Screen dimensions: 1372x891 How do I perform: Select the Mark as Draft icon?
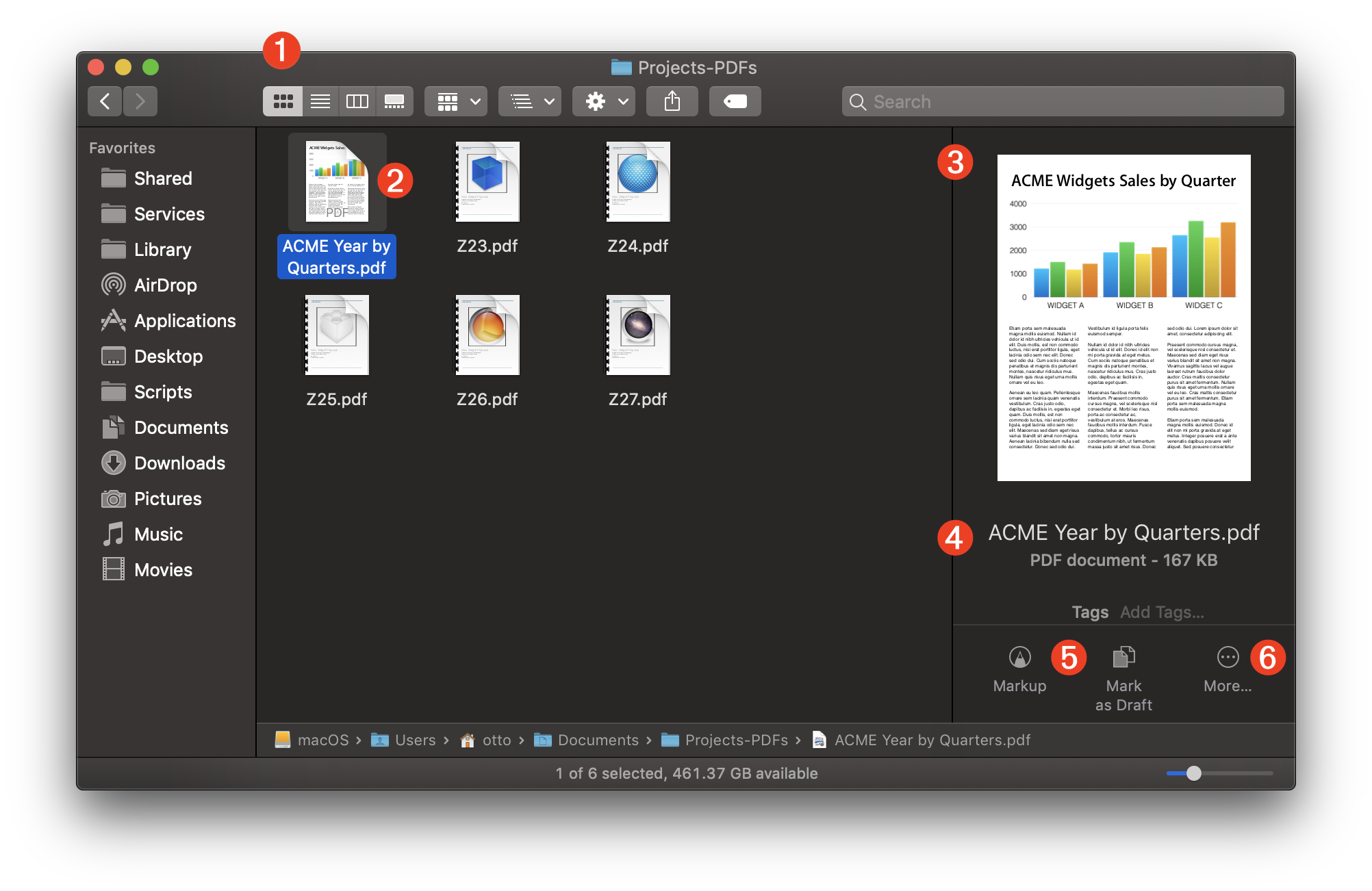point(1122,658)
